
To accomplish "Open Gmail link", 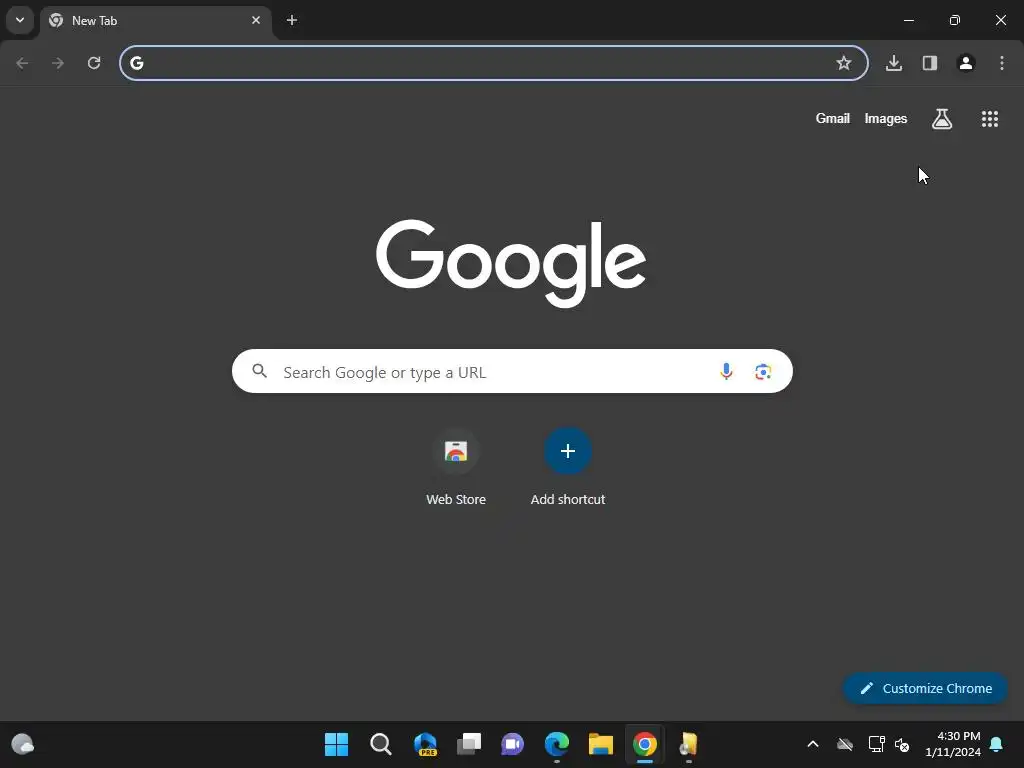I will (833, 118).
